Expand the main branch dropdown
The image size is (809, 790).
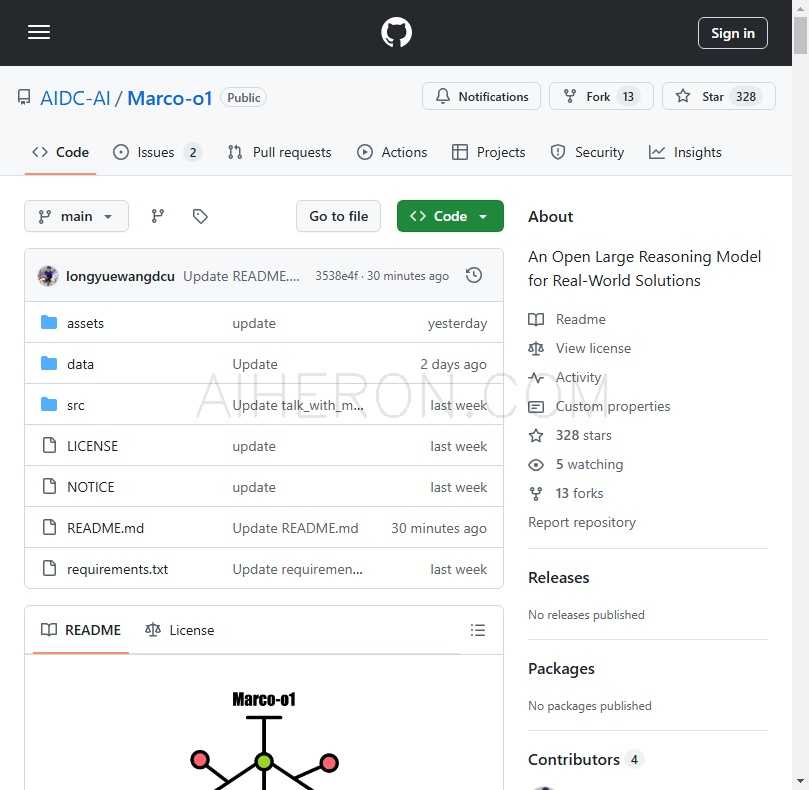[76, 216]
